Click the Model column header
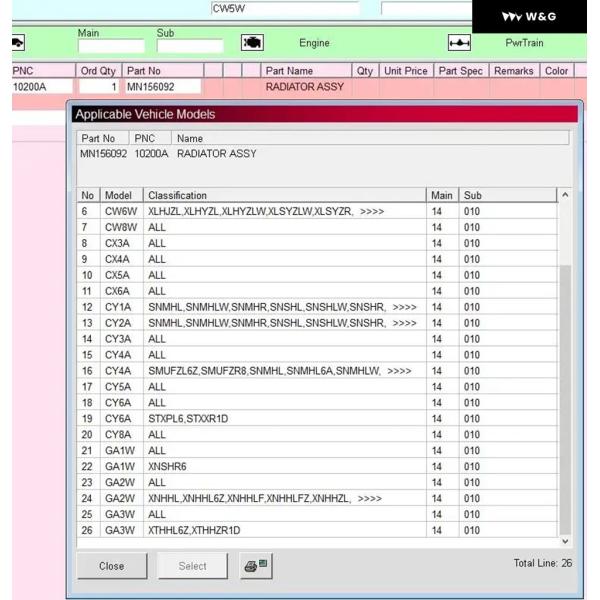600x600 pixels. pyautogui.click(x=122, y=195)
